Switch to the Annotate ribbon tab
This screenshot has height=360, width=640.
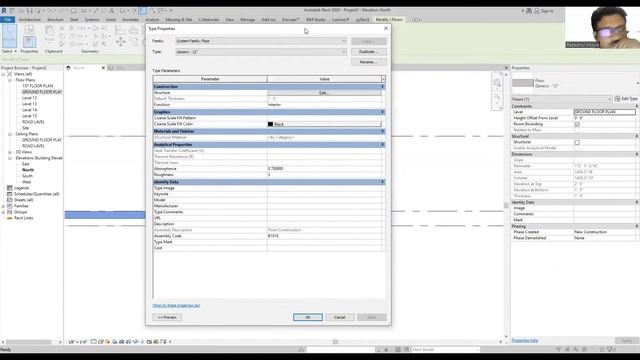(x=130, y=20)
